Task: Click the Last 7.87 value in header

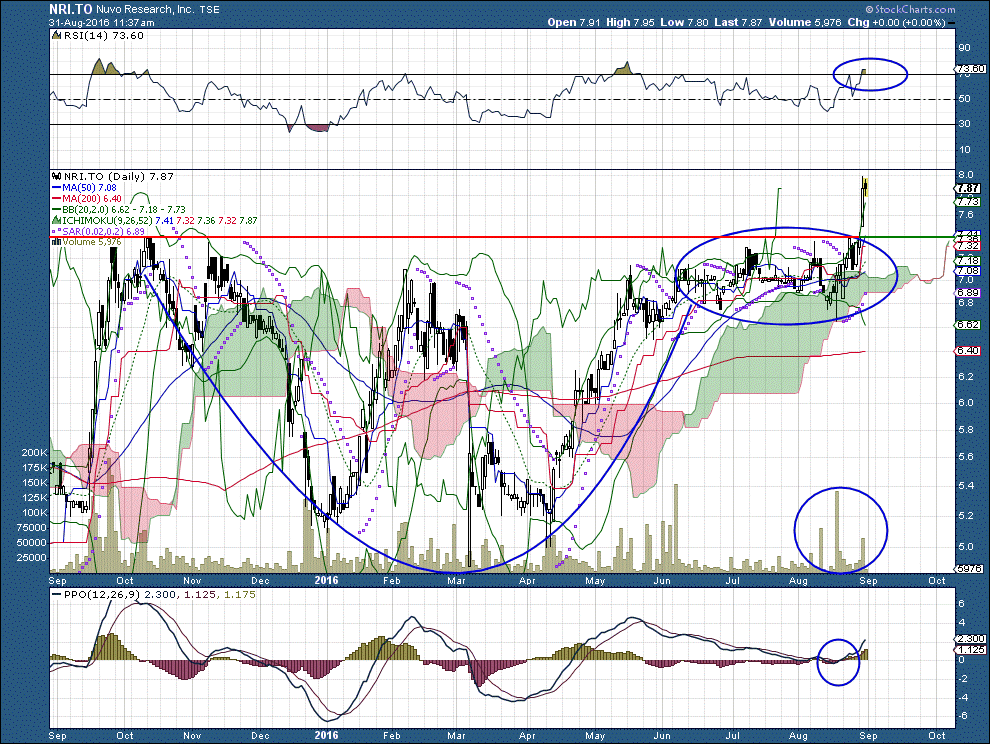Action: [738, 22]
